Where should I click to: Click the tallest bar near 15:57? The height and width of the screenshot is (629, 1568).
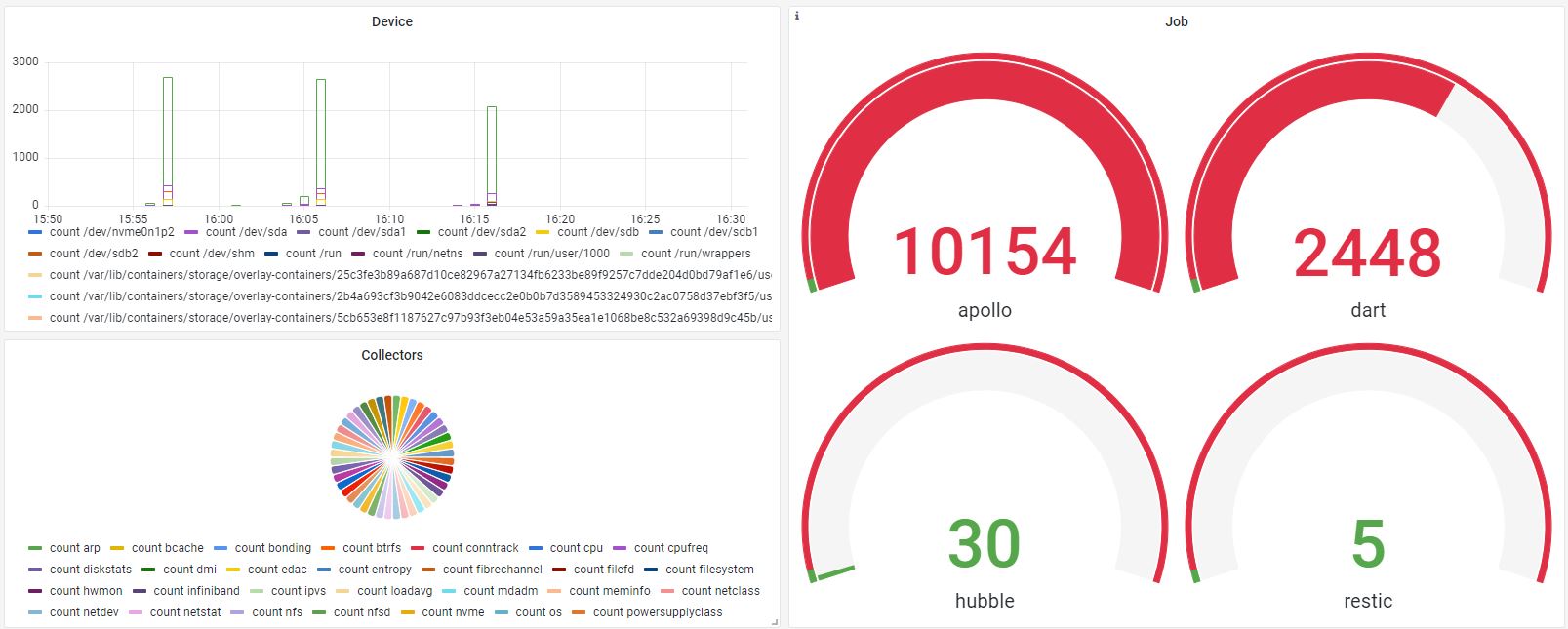[168, 141]
